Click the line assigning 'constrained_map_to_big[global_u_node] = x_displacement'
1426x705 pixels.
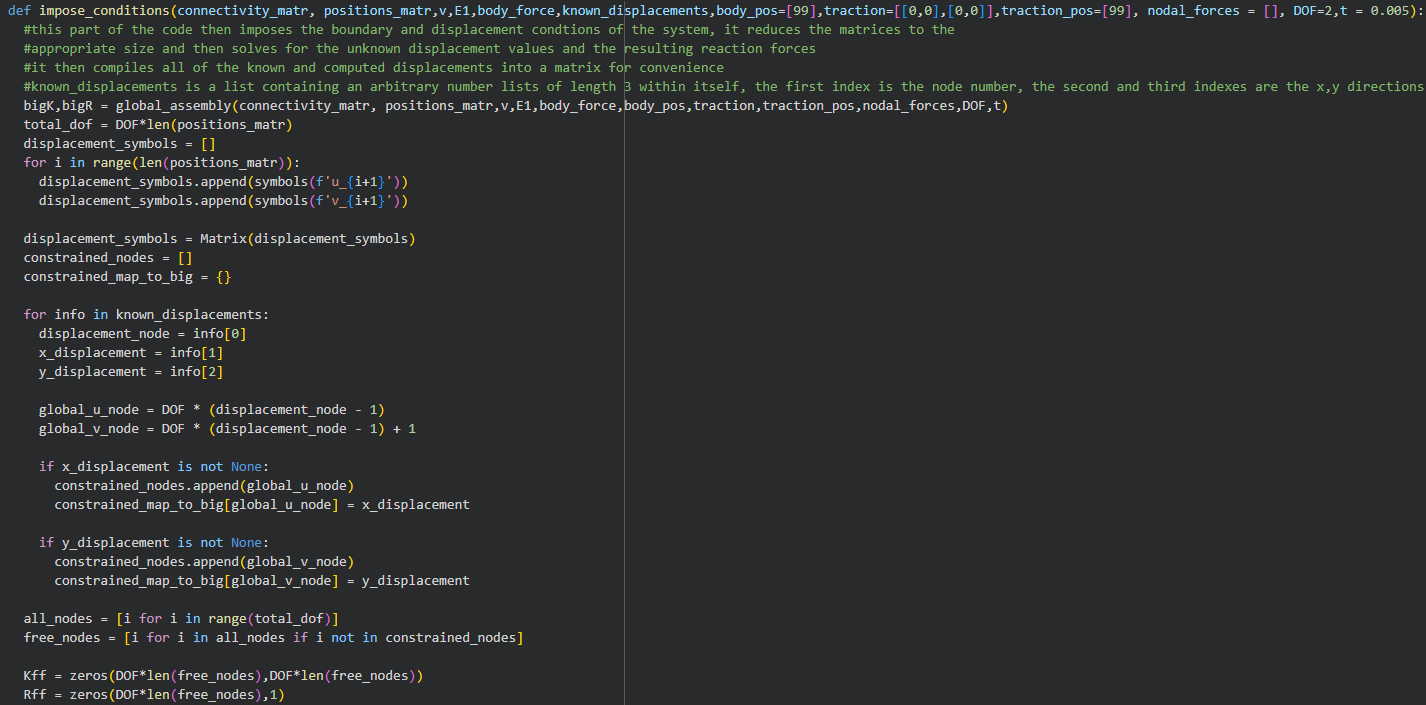point(262,505)
